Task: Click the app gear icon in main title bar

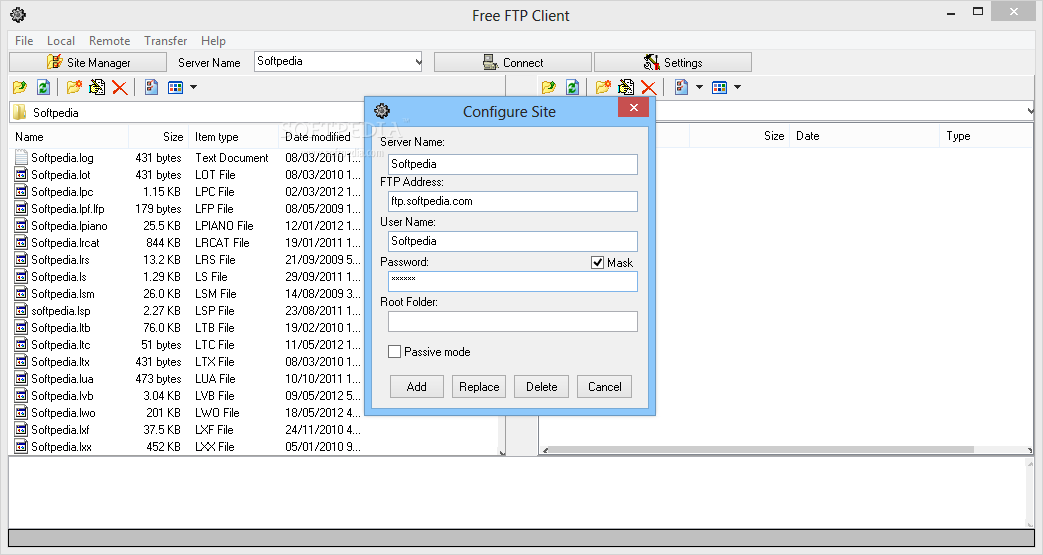Action: pos(18,15)
